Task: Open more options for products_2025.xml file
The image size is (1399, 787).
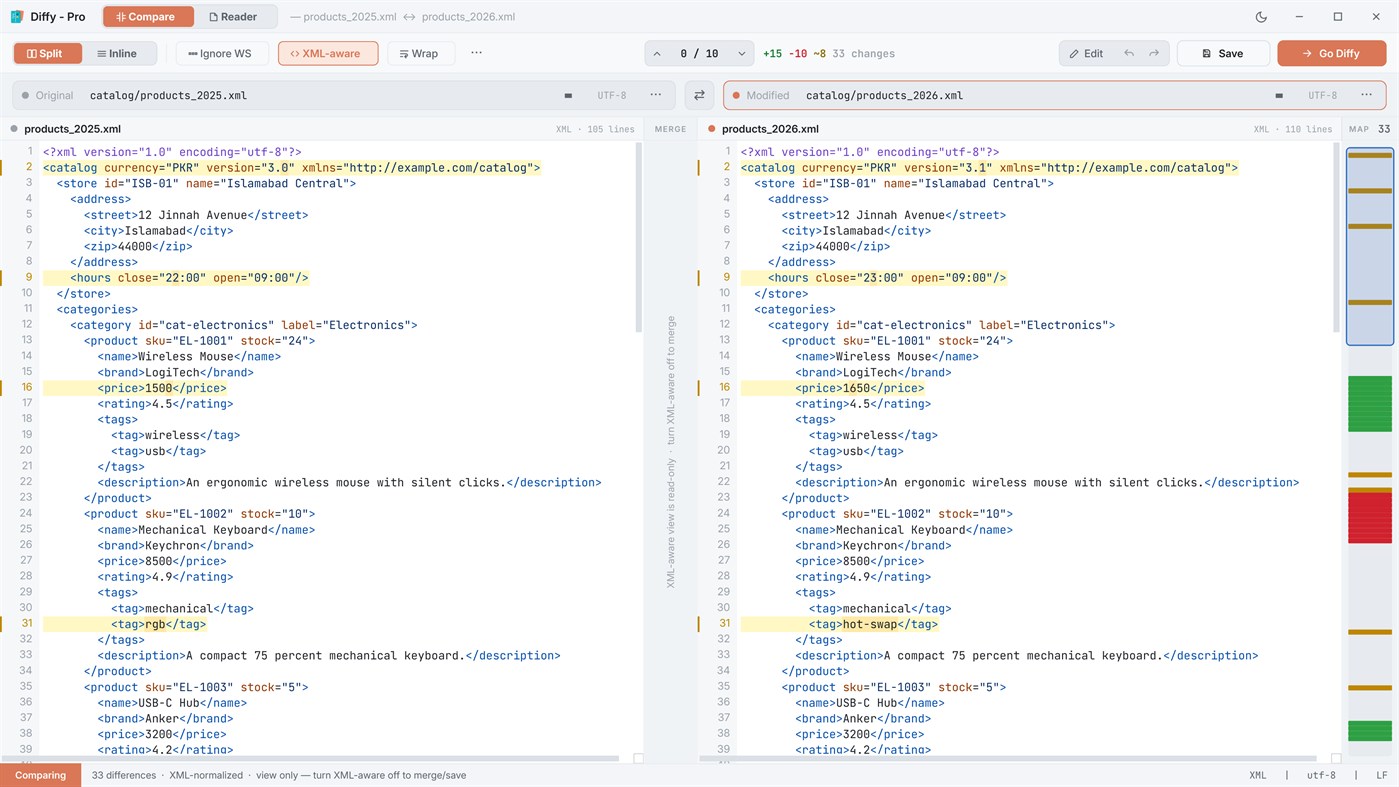Action: point(655,95)
